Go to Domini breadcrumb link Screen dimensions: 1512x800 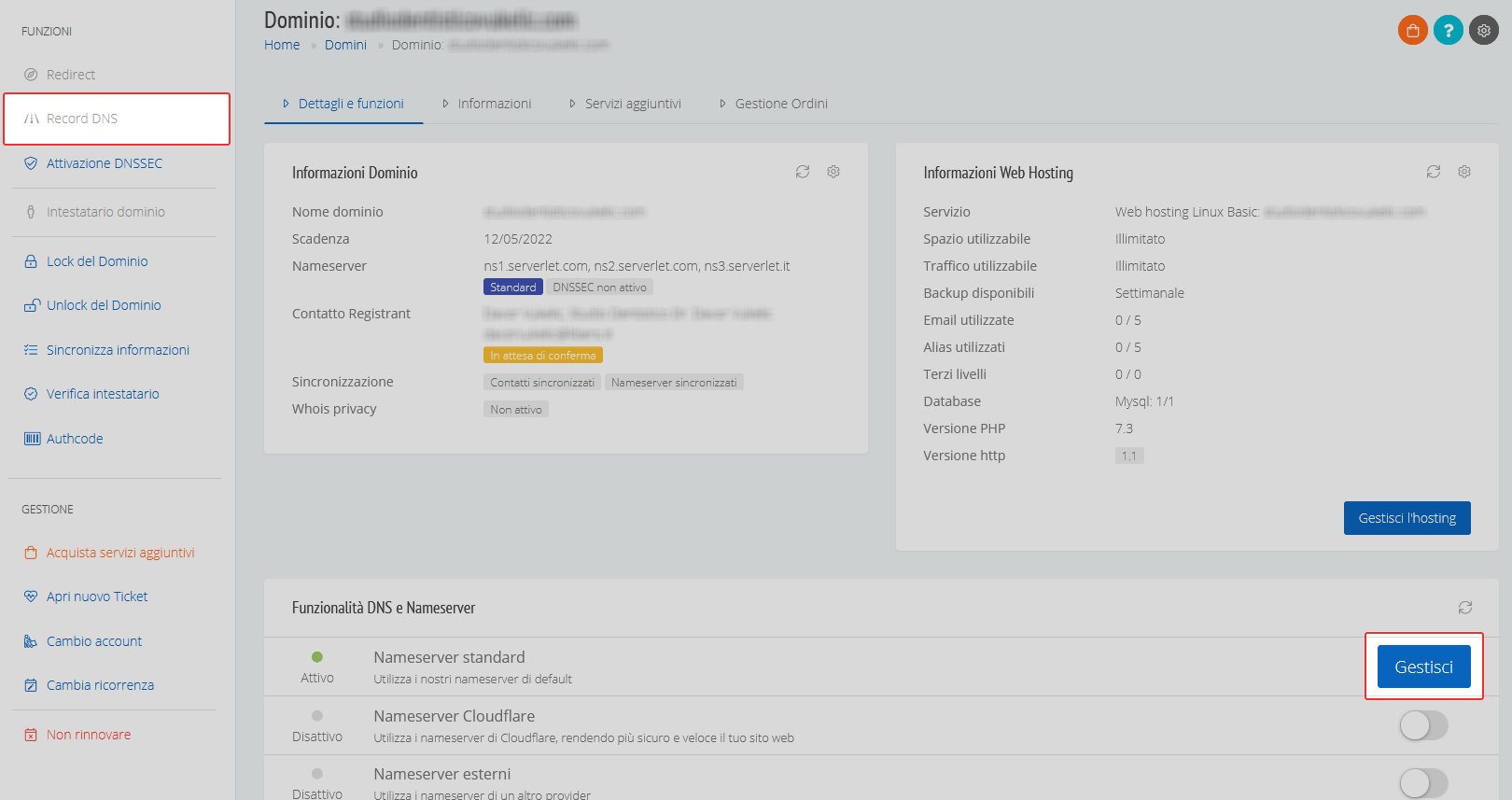pyautogui.click(x=345, y=45)
